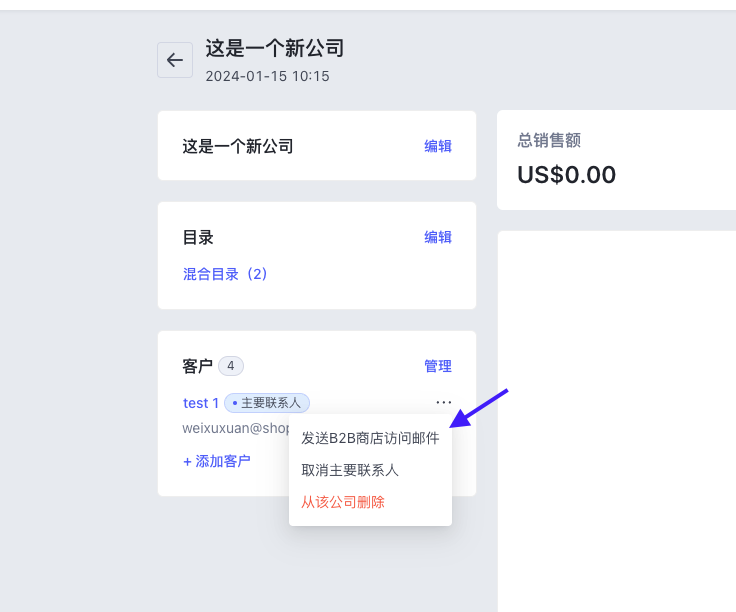The width and height of the screenshot is (736, 612).
Task: Click the 2024-01-15 10:15 timestamp
Action: pyautogui.click(x=268, y=76)
